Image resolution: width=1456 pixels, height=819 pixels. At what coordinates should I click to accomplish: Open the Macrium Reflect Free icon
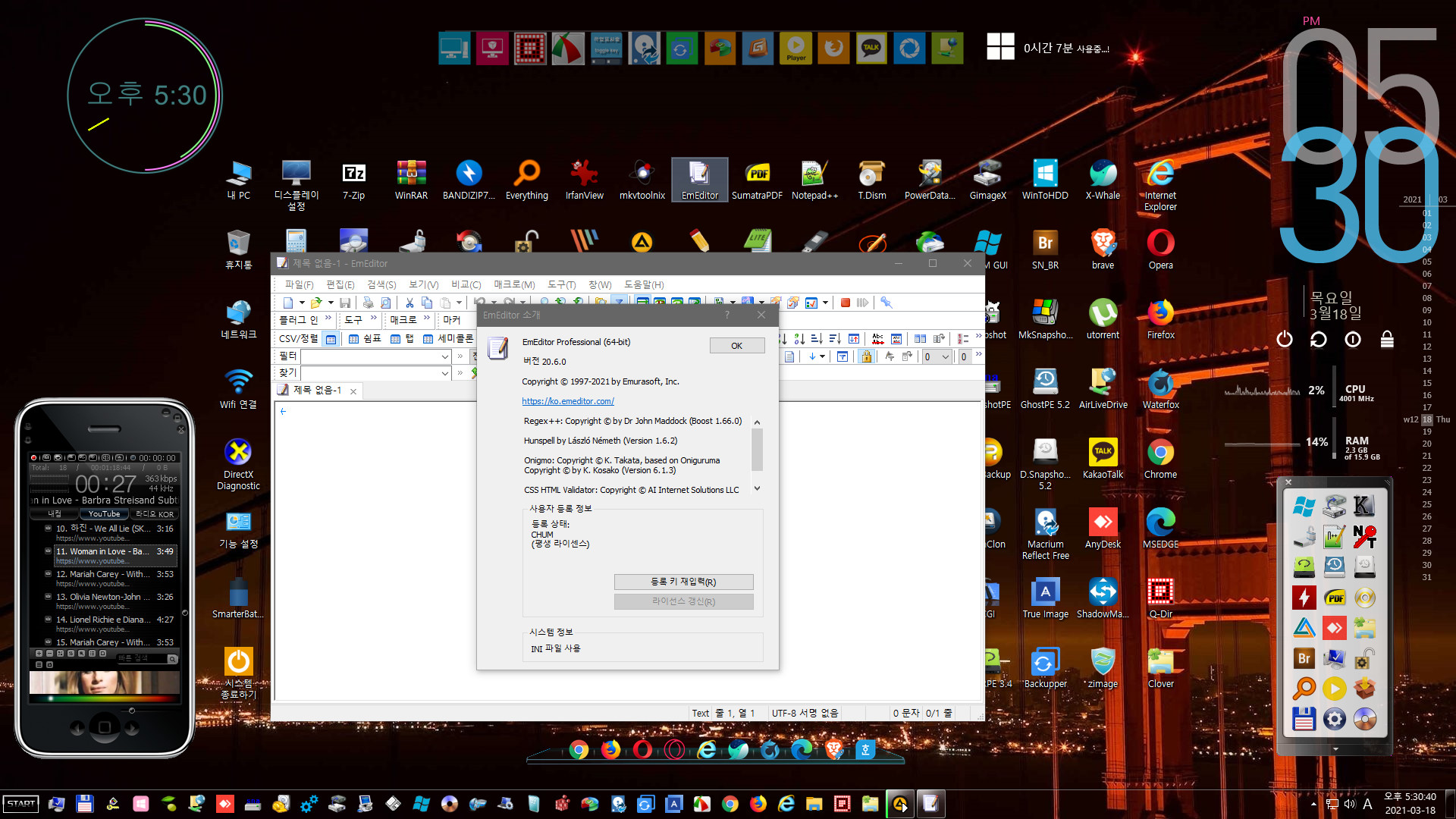pos(1045,534)
